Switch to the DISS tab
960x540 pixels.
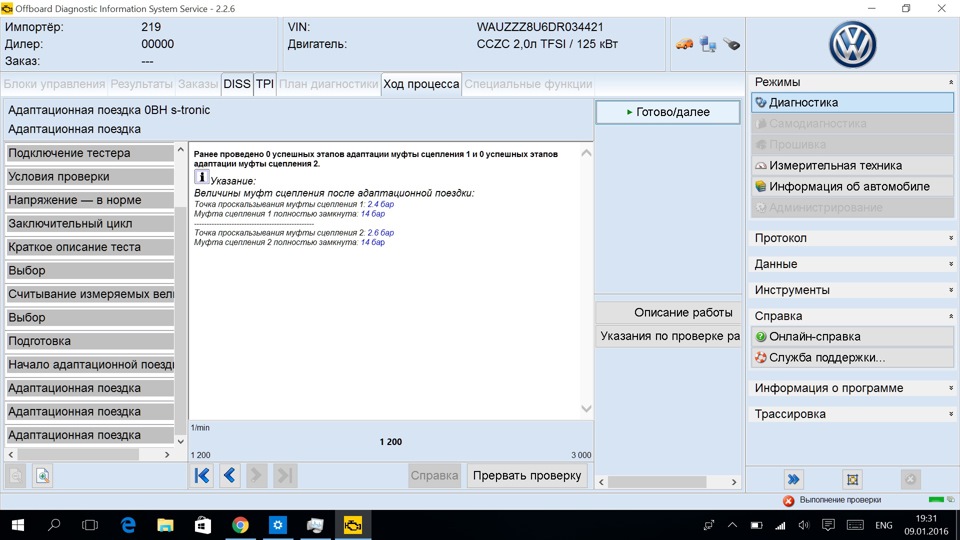236,84
